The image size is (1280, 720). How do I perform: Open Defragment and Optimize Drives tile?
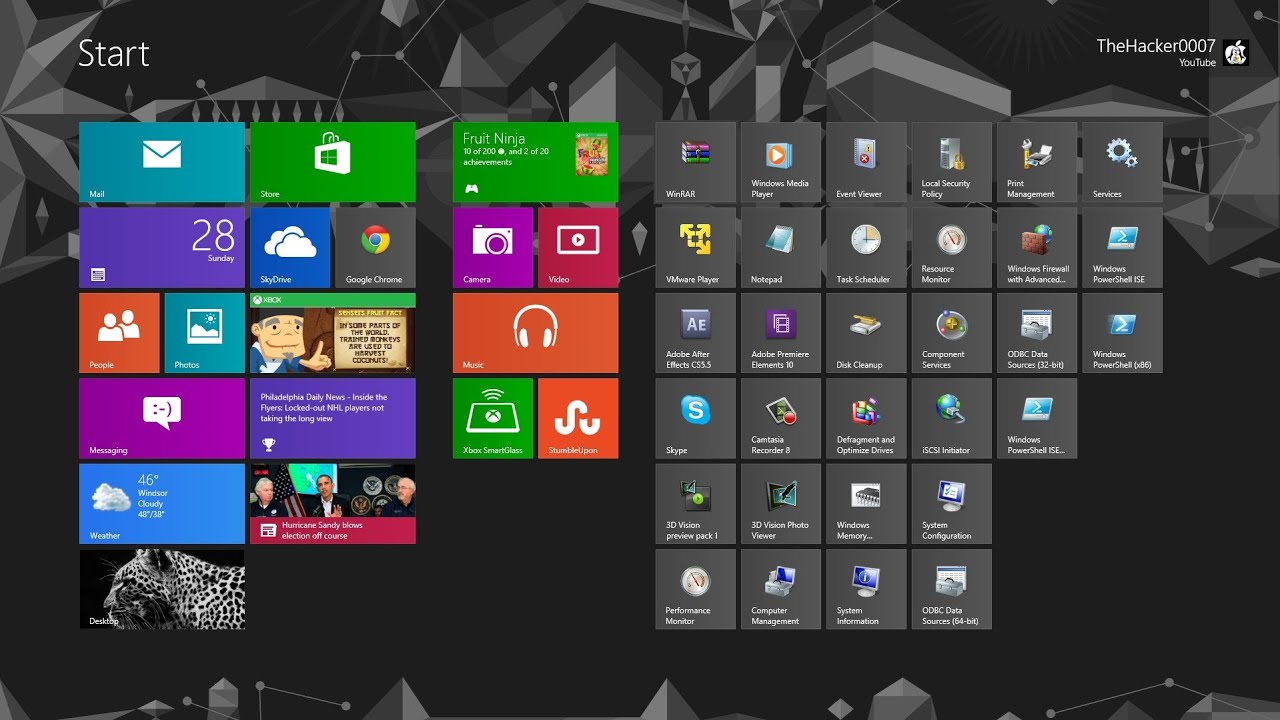click(866, 418)
